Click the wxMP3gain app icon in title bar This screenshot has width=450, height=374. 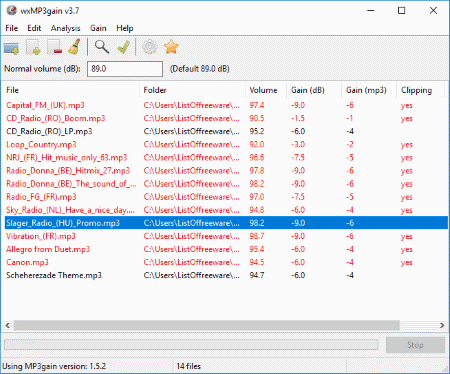tap(11, 11)
